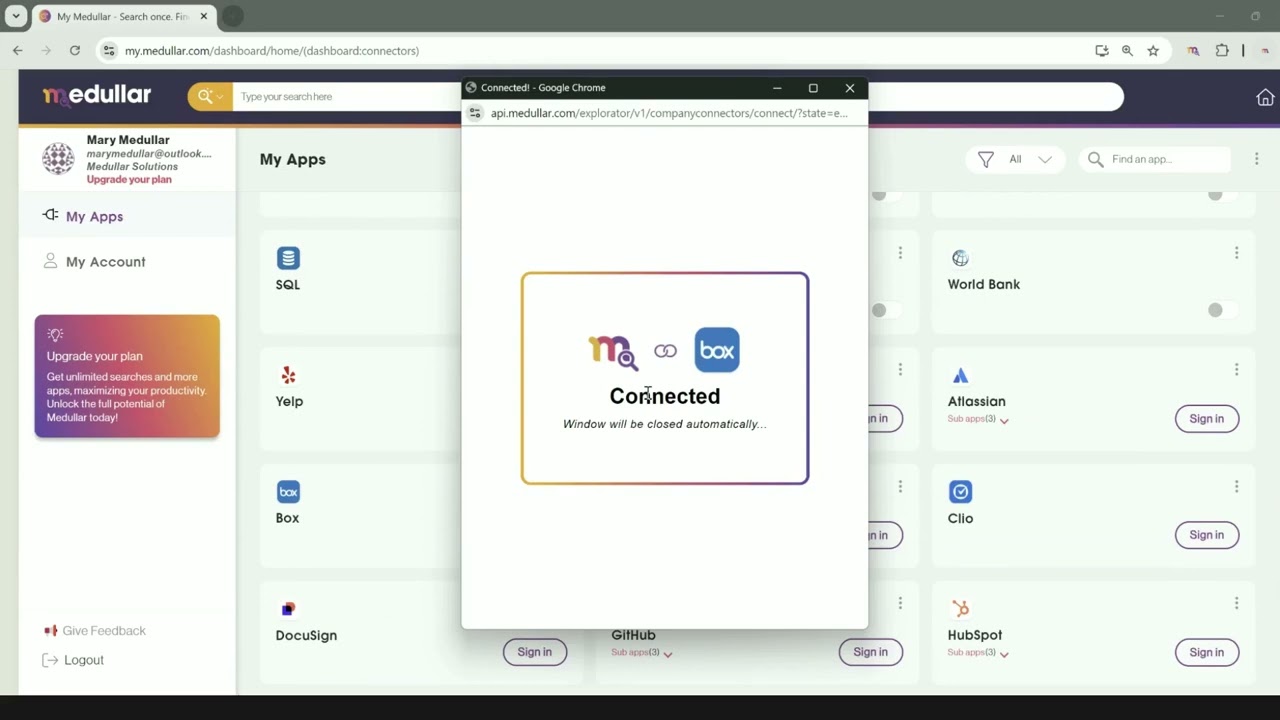Open Chrome tab search dropdown
The height and width of the screenshot is (720, 1280).
(16, 17)
